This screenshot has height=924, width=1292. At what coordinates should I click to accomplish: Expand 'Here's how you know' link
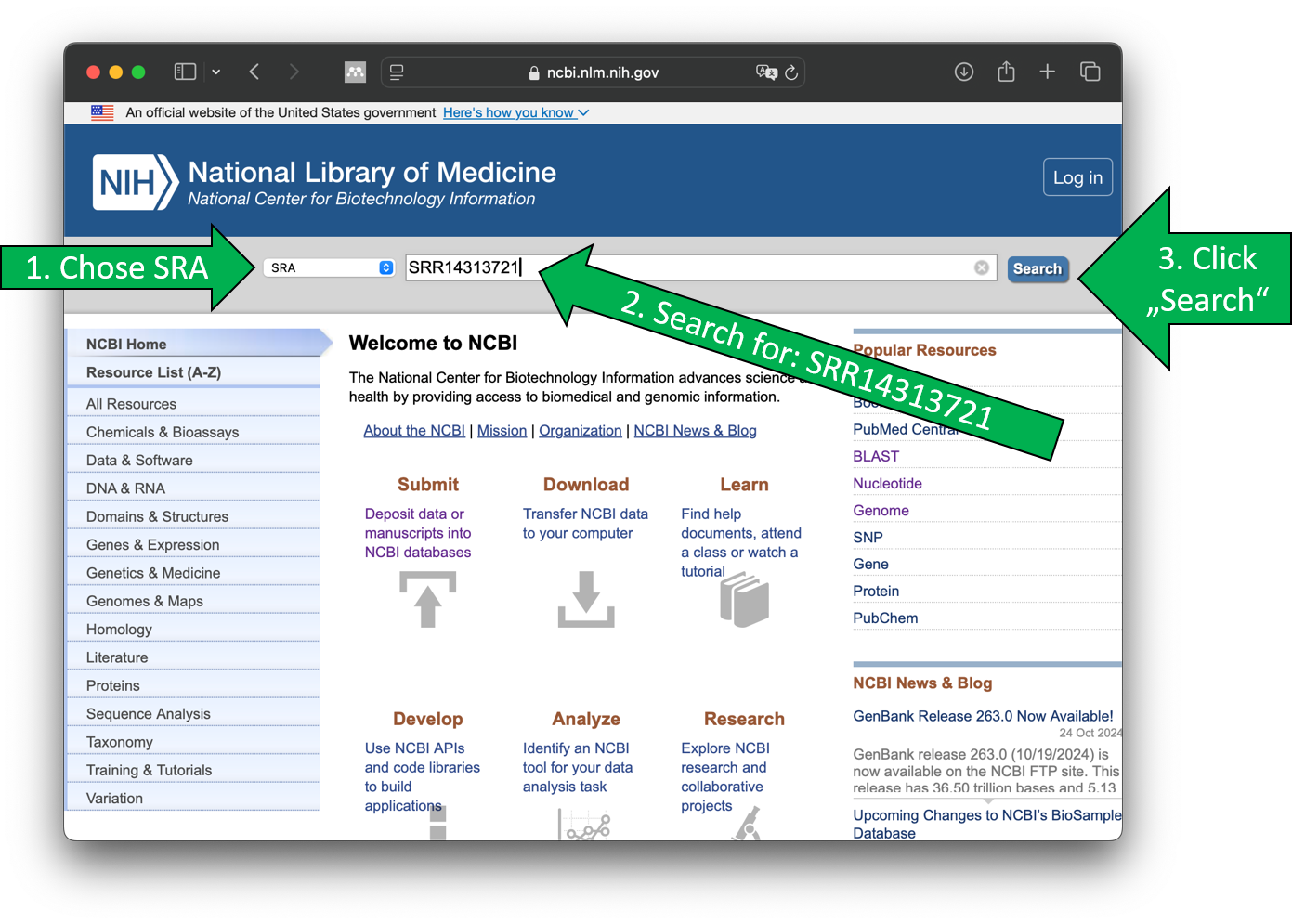(x=515, y=112)
